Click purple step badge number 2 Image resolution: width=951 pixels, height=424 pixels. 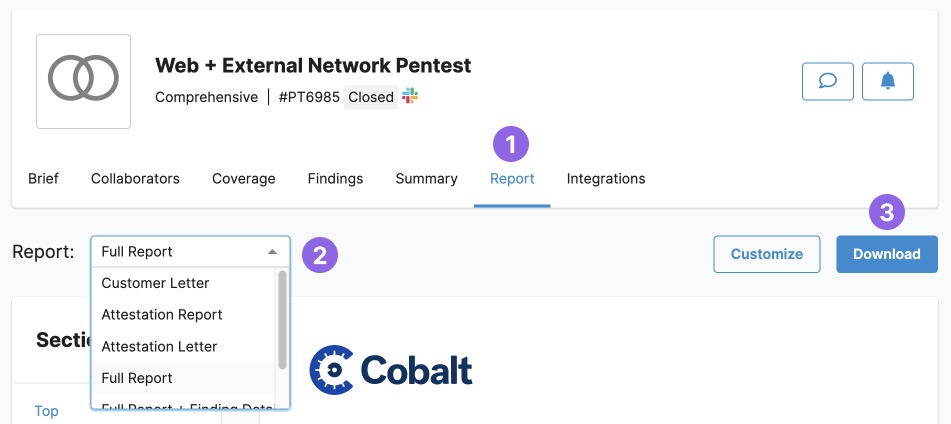coord(320,254)
